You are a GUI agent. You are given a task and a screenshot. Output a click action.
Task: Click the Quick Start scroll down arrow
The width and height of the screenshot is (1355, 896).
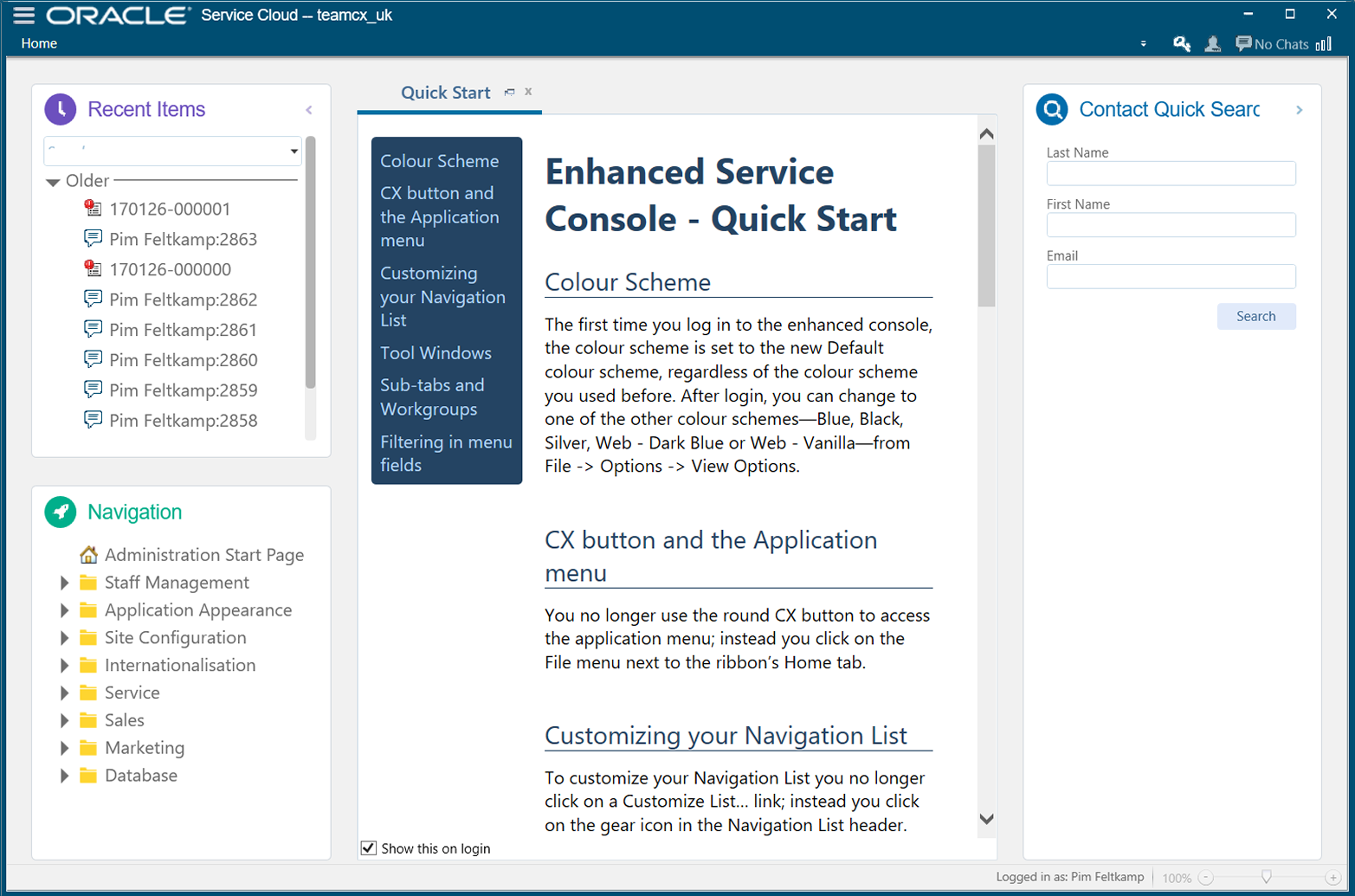pyautogui.click(x=986, y=819)
